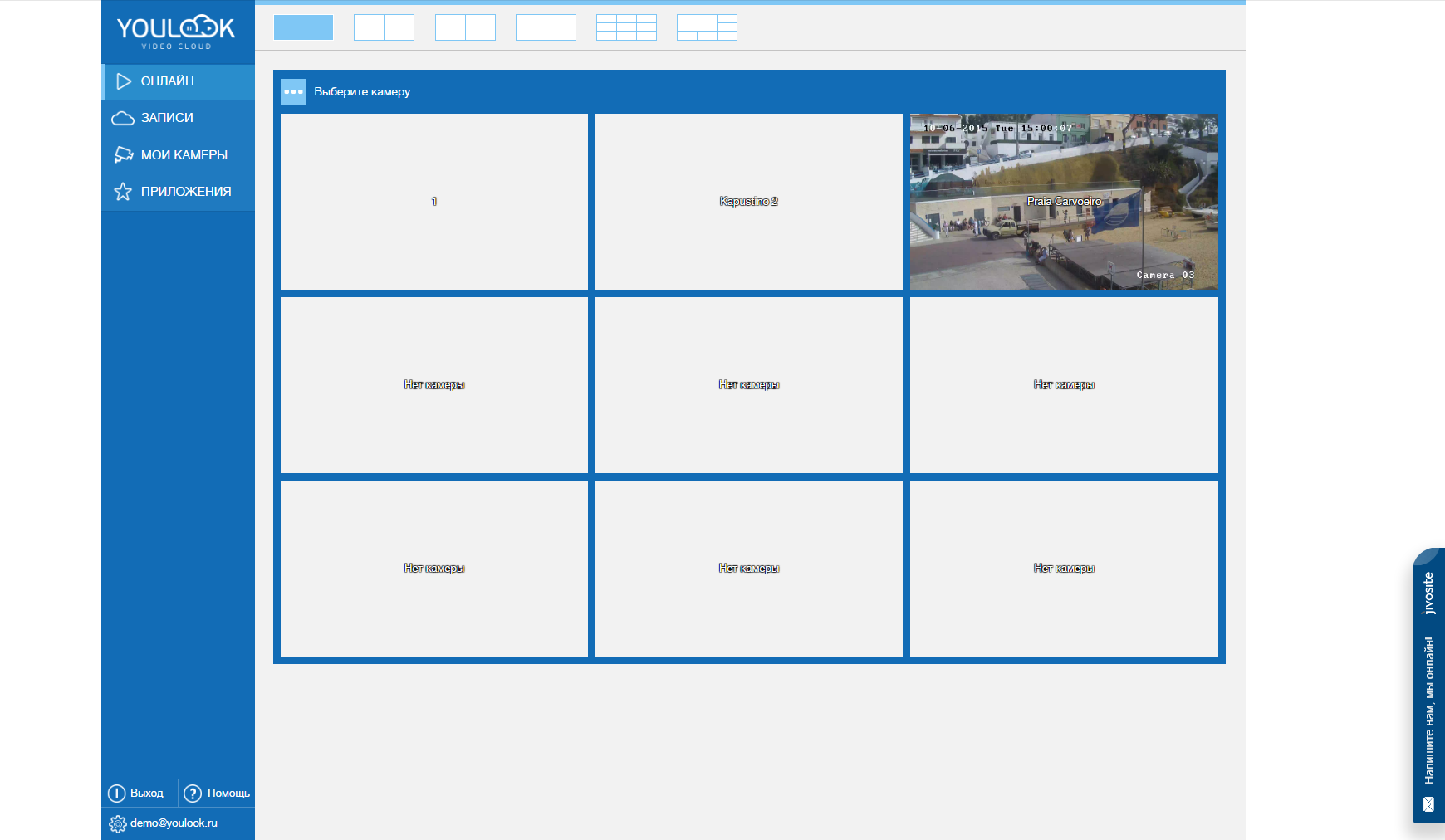Open Помощь help

(217, 794)
